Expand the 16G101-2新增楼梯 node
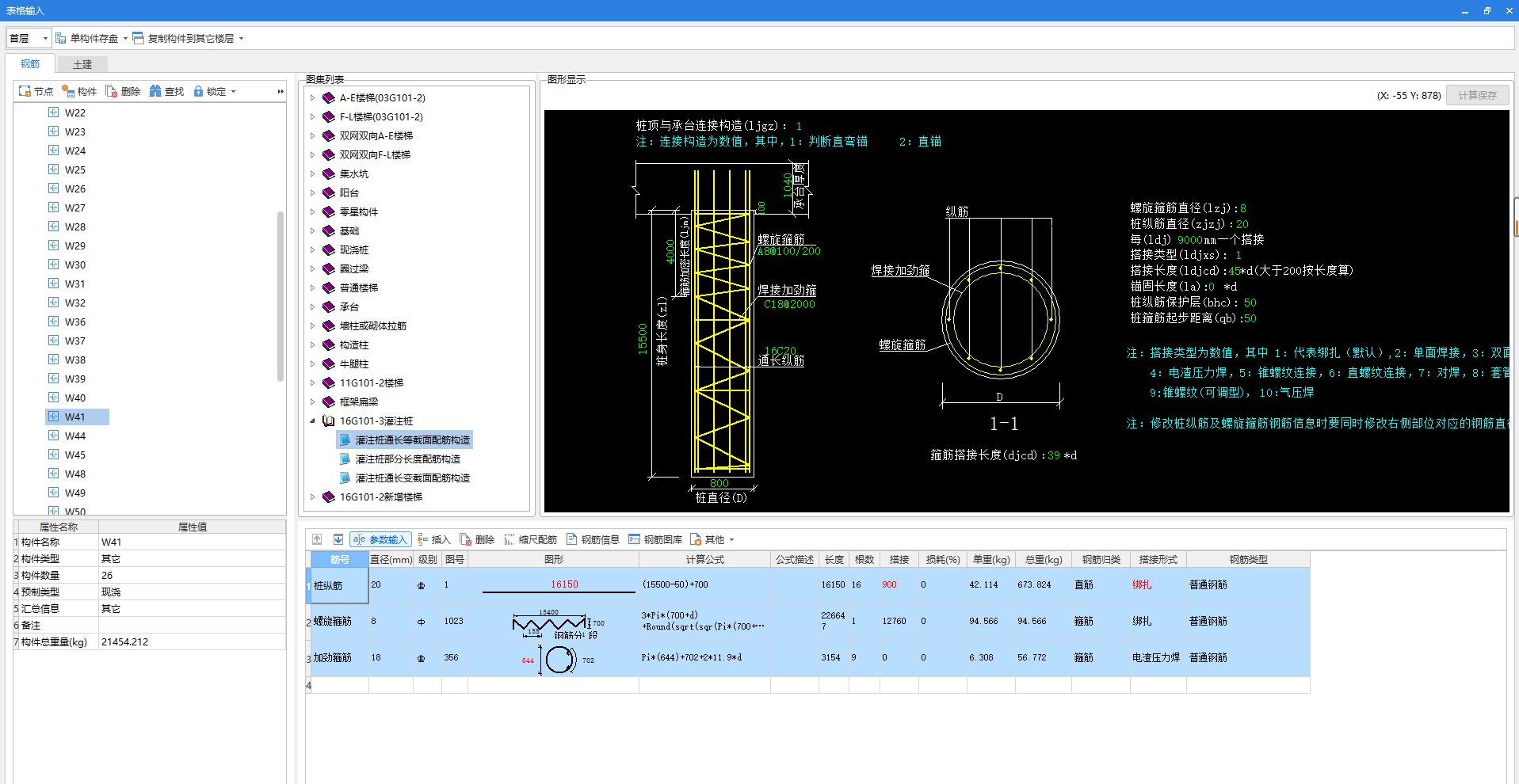This screenshot has height=784, width=1519. tap(312, 497)
